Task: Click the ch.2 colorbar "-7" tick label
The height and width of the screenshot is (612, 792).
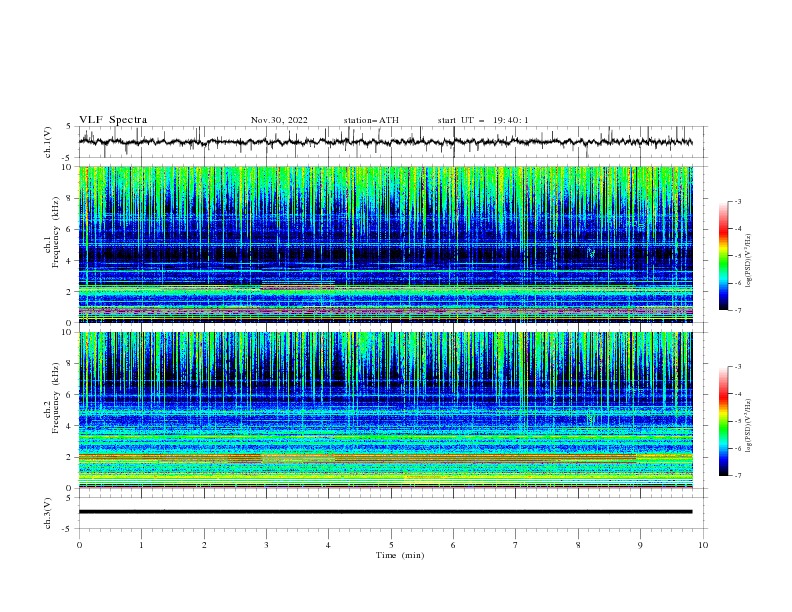Action: [x=738, y=475]
